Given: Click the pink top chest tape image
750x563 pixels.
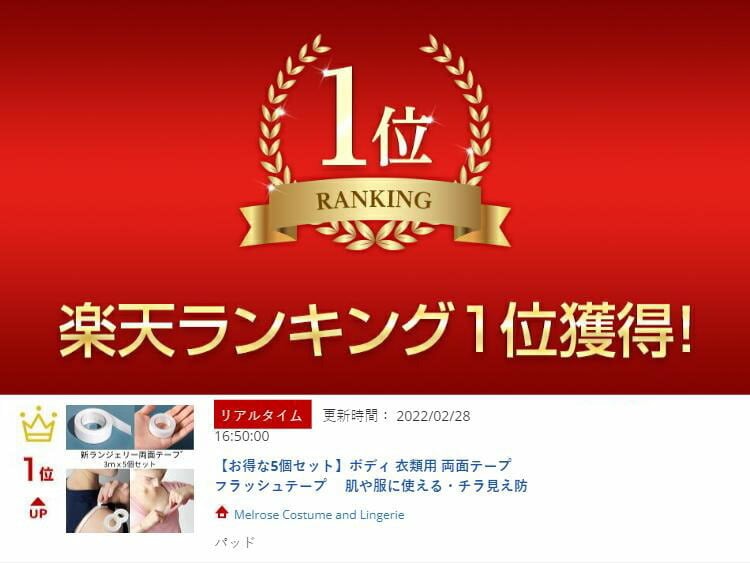Looking at the screenshot, I should click(x=162, y=500).
